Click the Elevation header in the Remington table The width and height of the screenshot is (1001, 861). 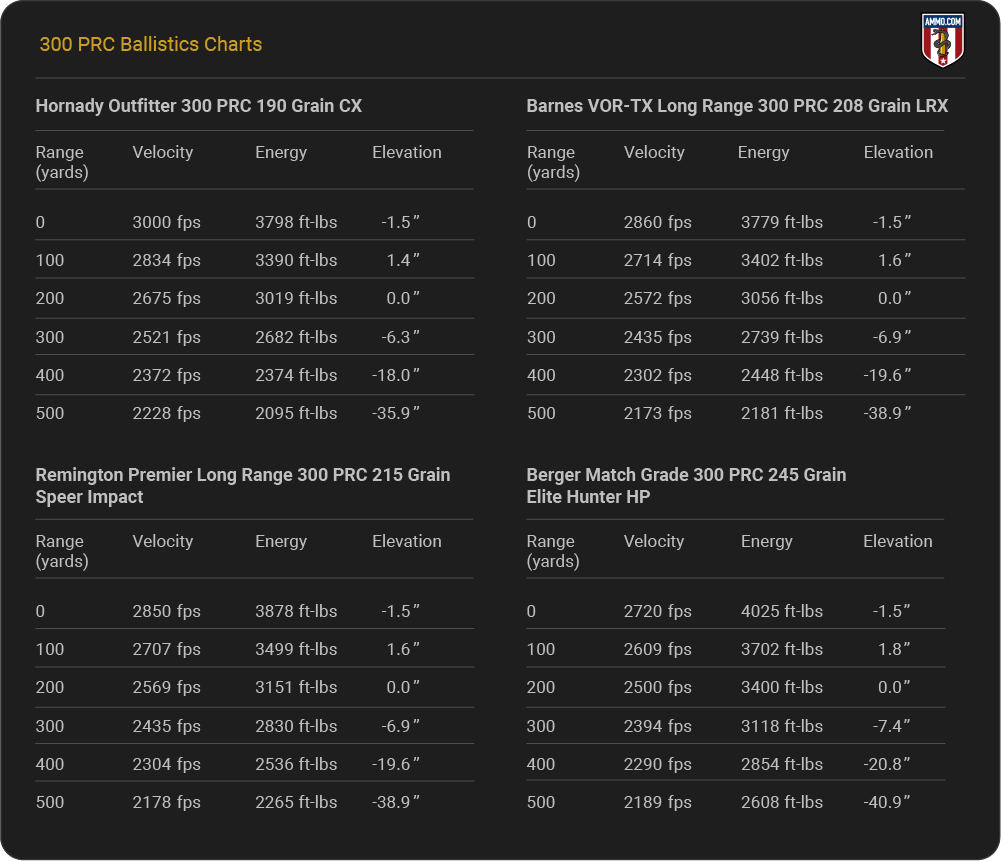[x=407, y=541]
